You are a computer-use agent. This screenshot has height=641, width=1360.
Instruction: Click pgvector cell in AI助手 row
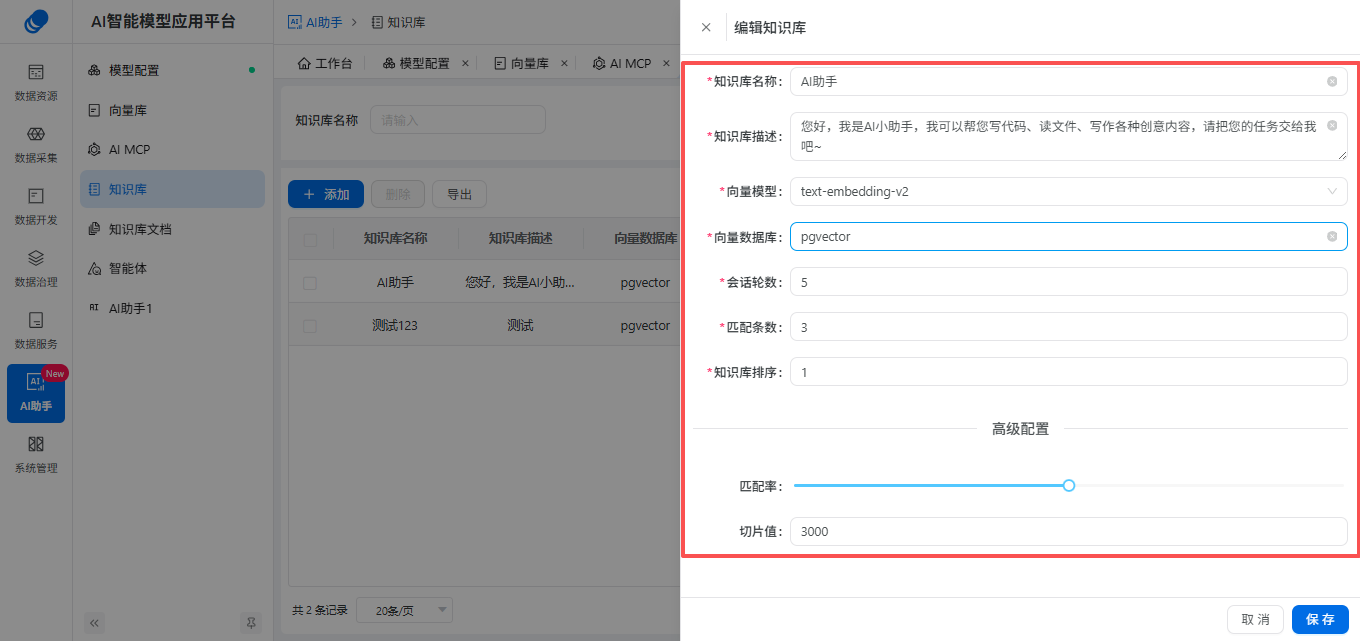pos(645,283)
